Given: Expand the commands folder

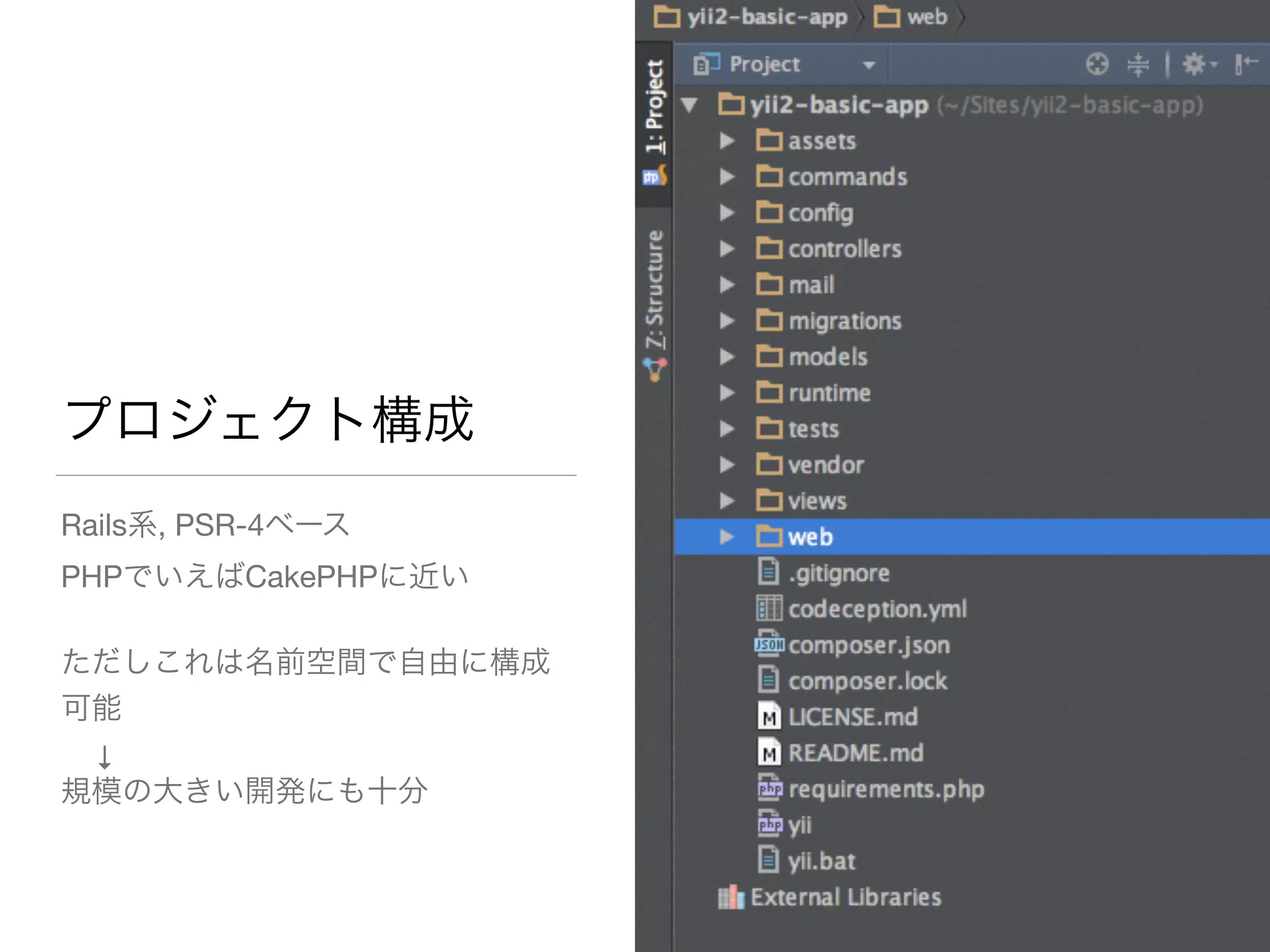Looking at the screenshot, I should click(x=727, y=177).
